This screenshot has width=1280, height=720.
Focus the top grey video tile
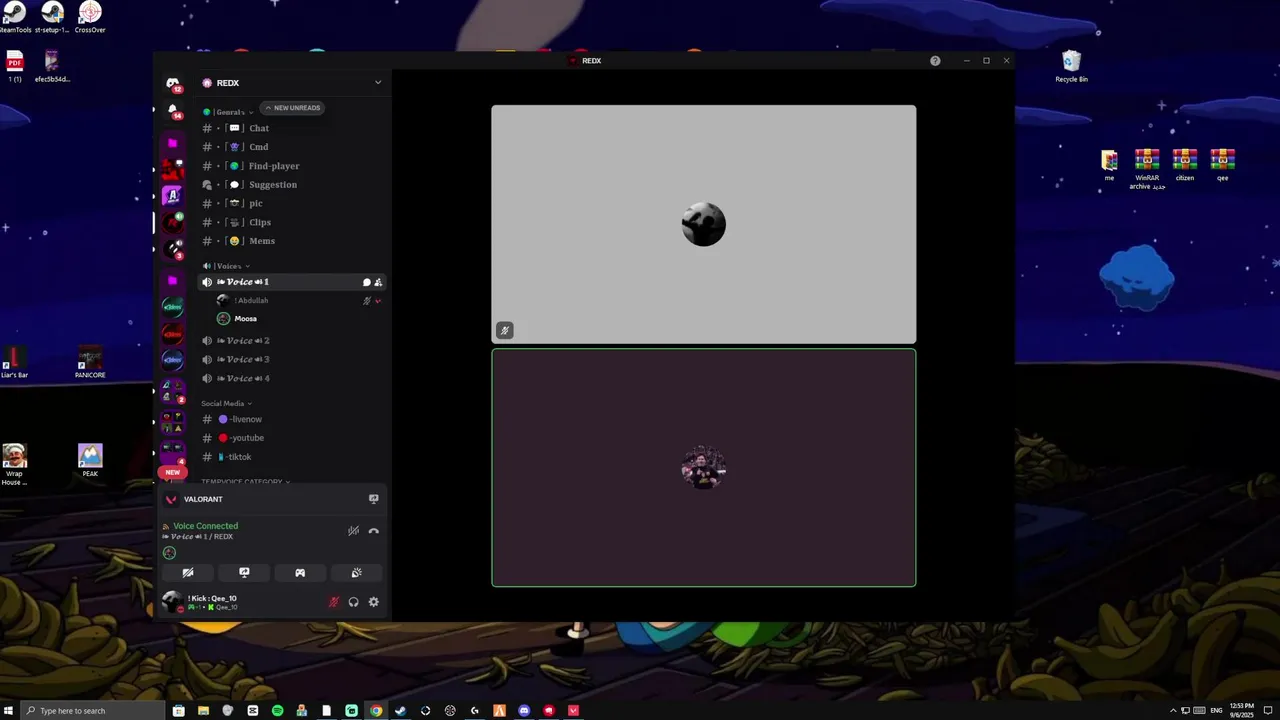pos(703,224)
